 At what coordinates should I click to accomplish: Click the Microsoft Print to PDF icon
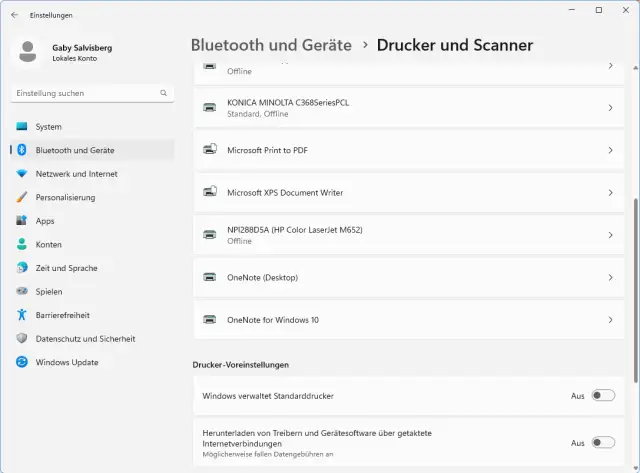[210, 150]
